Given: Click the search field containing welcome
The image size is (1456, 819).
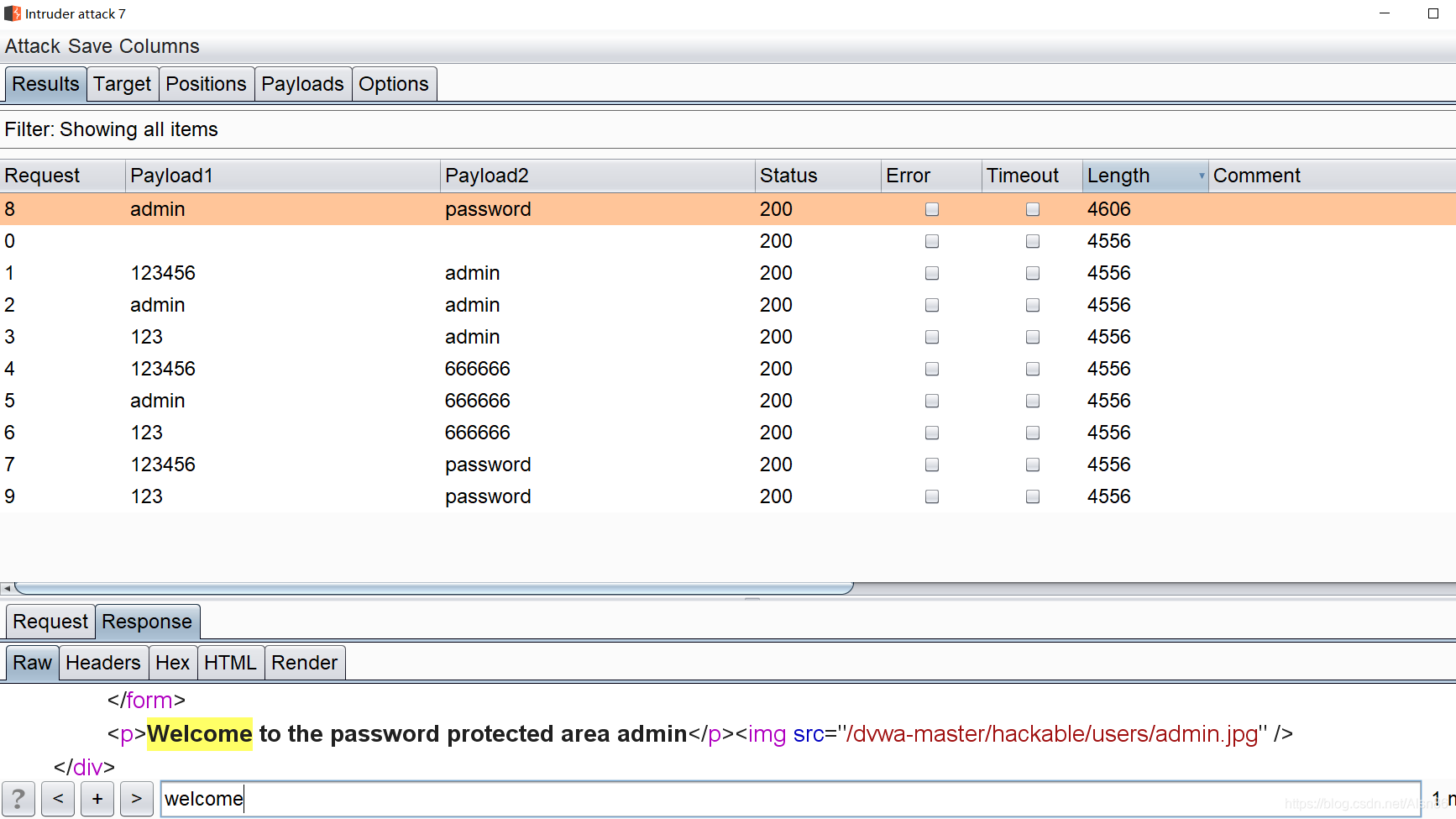Looking at the screenshot, I should point(790,799).
